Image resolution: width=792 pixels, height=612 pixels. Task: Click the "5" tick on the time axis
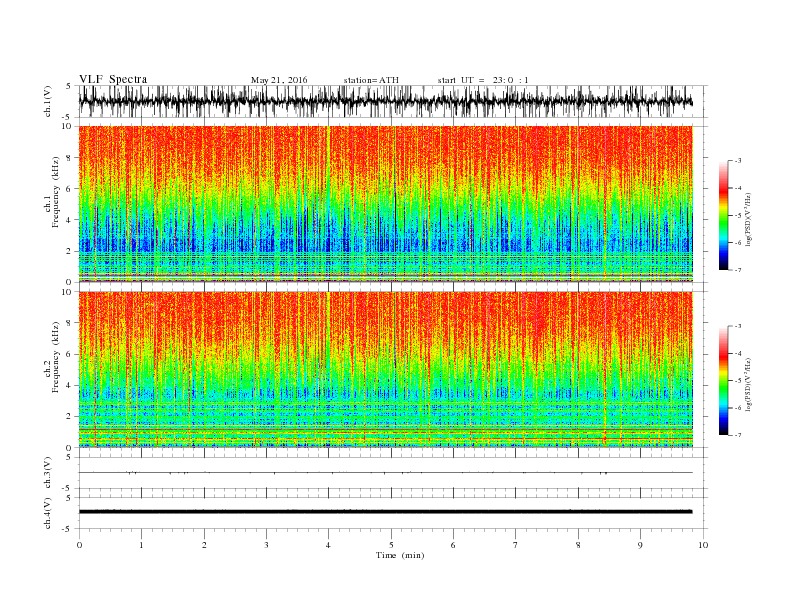[x=391, y=545]
